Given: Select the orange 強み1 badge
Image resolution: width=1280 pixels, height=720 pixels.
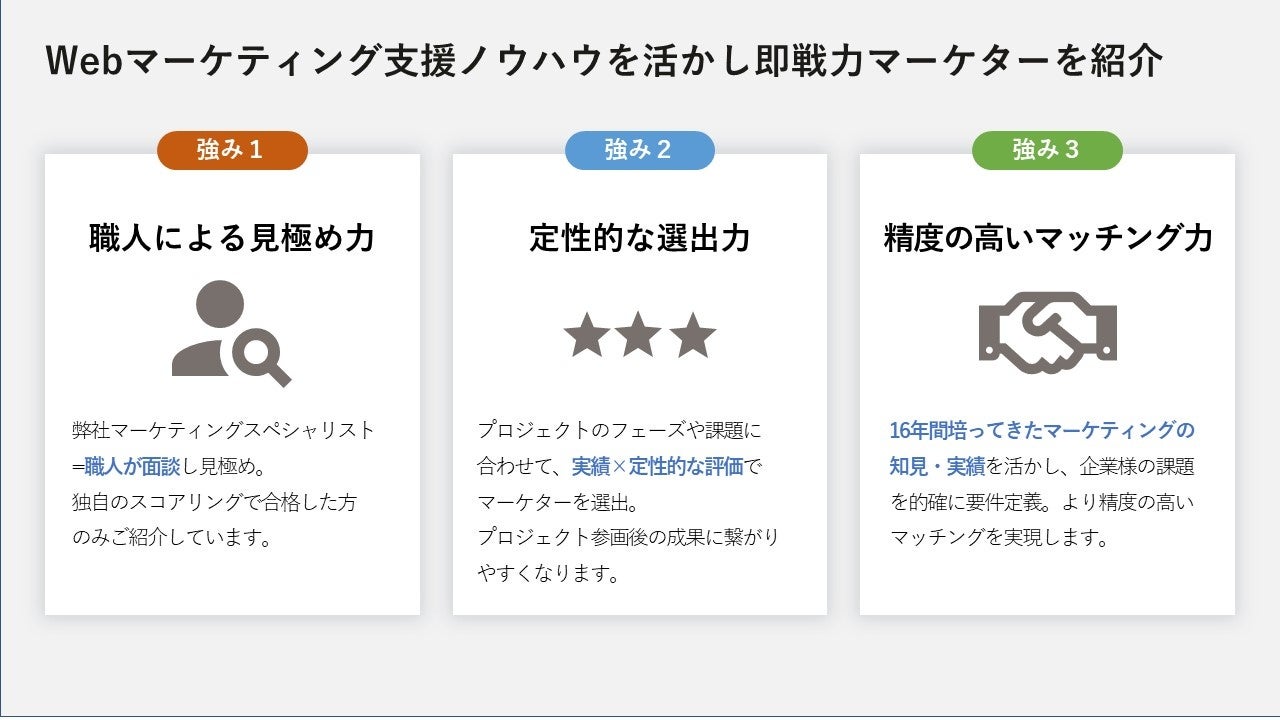Looking at the screenshot, I should coord(232,150).
